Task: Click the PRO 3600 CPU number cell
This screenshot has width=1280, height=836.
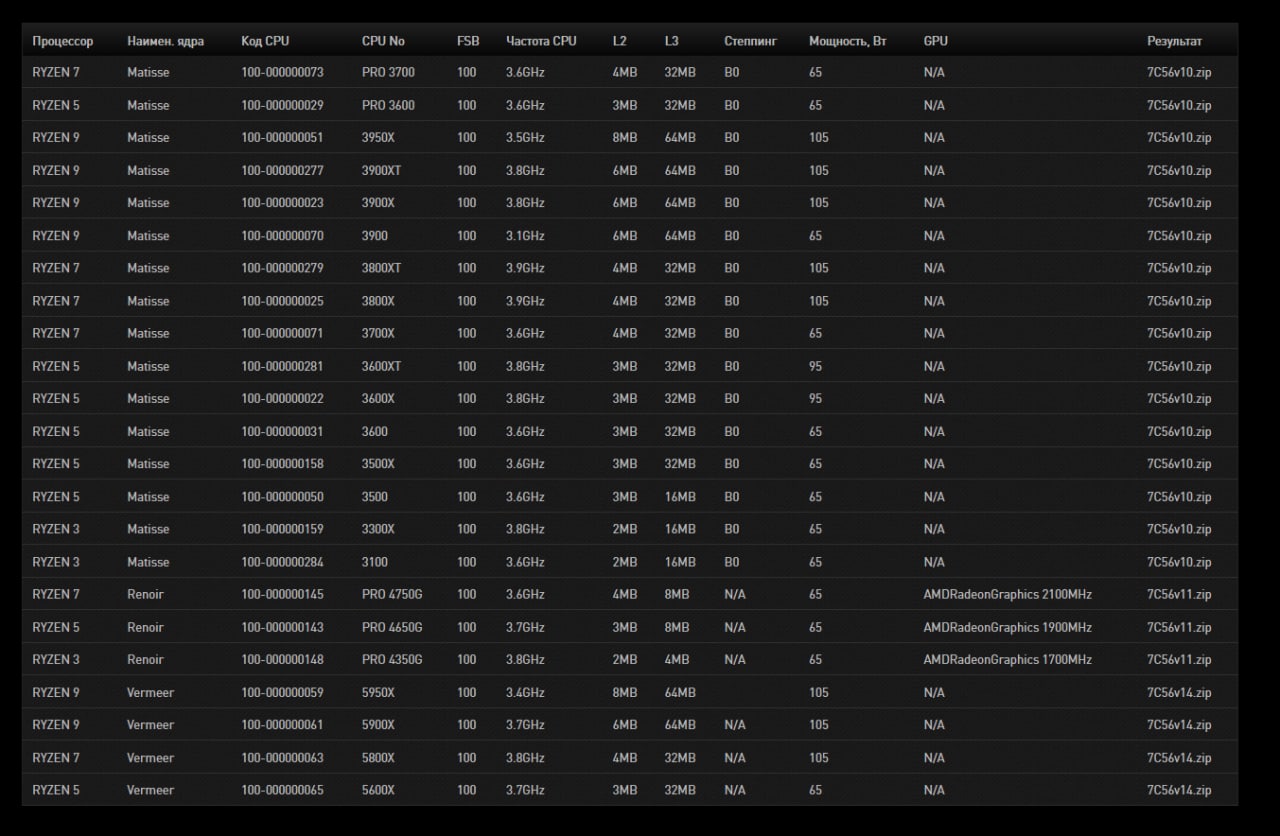Action: click(x=388, y=106)
